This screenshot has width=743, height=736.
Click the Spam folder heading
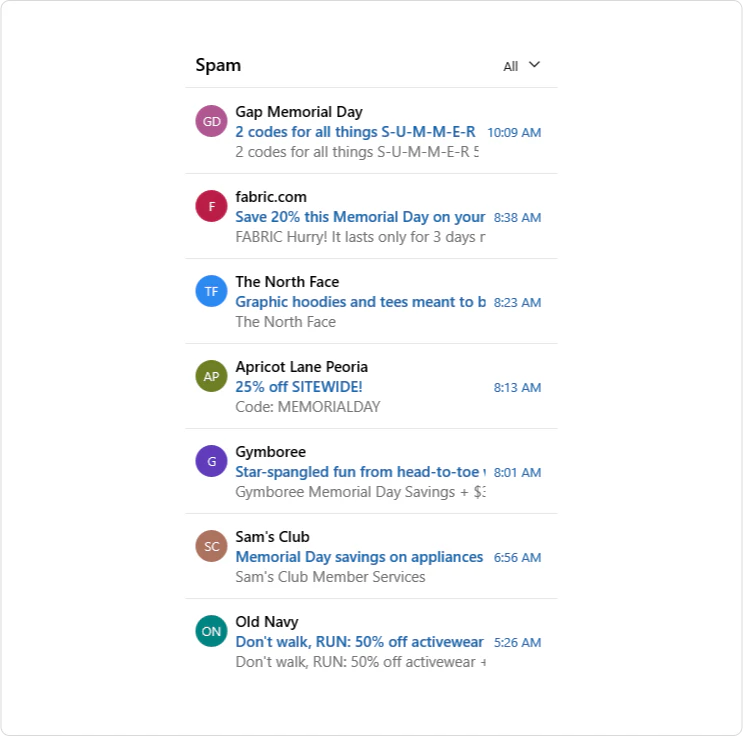(218, 65)
